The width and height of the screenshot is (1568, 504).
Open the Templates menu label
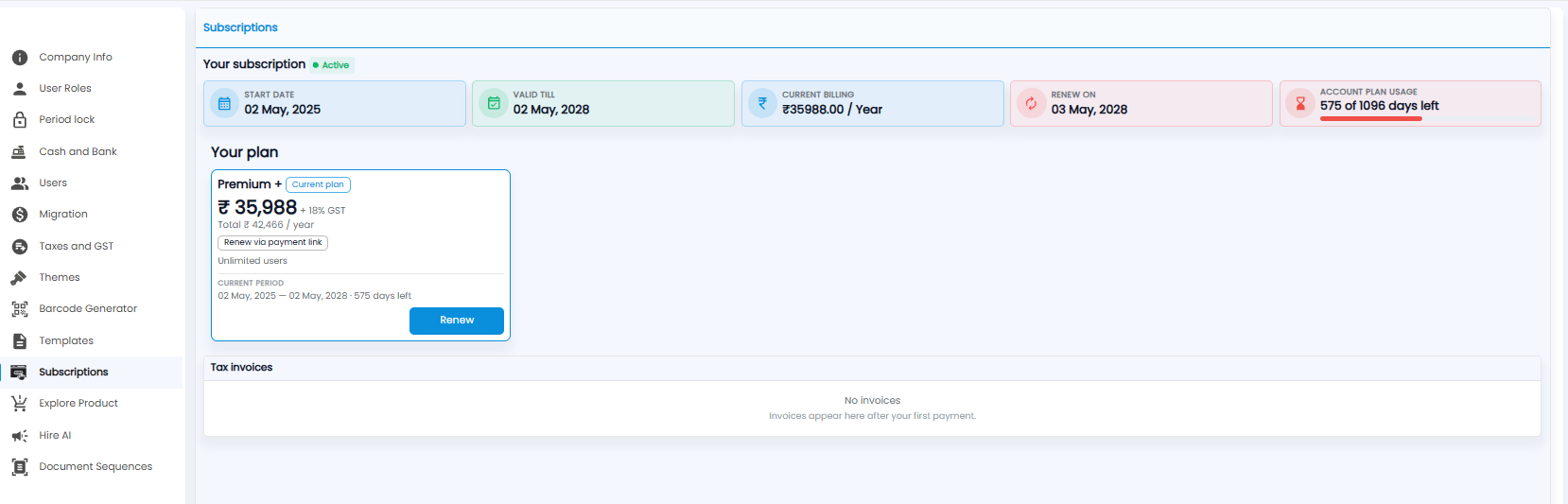(66, 341)
